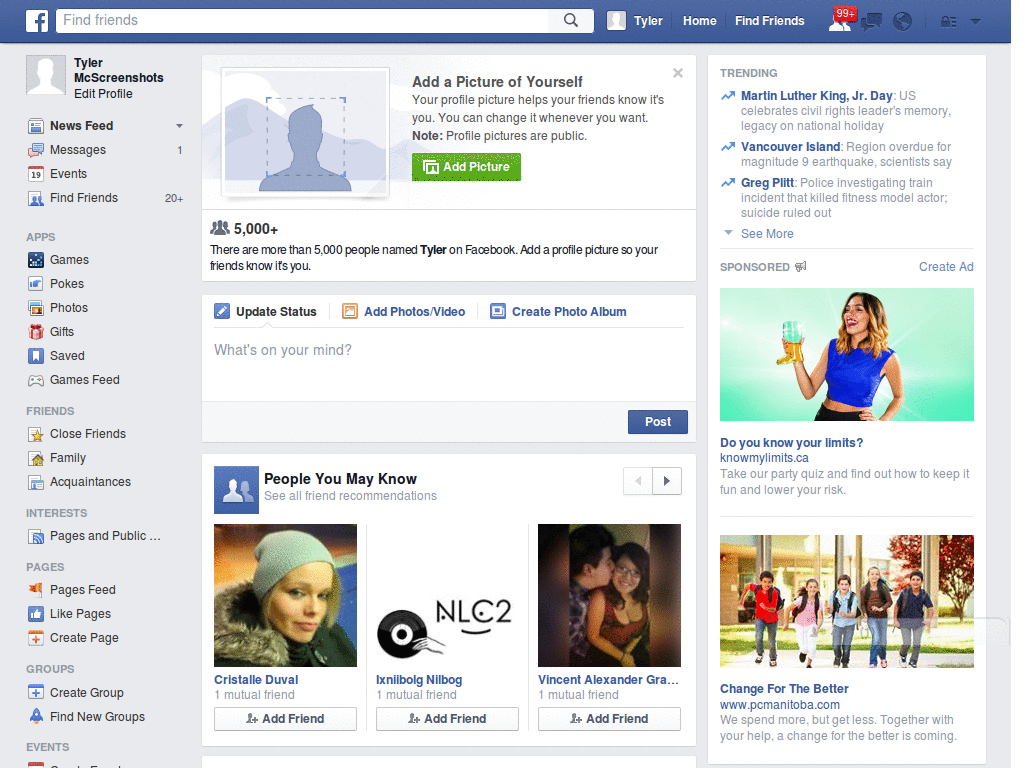Click the Create Page plus icon

pyautogui.click(x=36, y=638)
